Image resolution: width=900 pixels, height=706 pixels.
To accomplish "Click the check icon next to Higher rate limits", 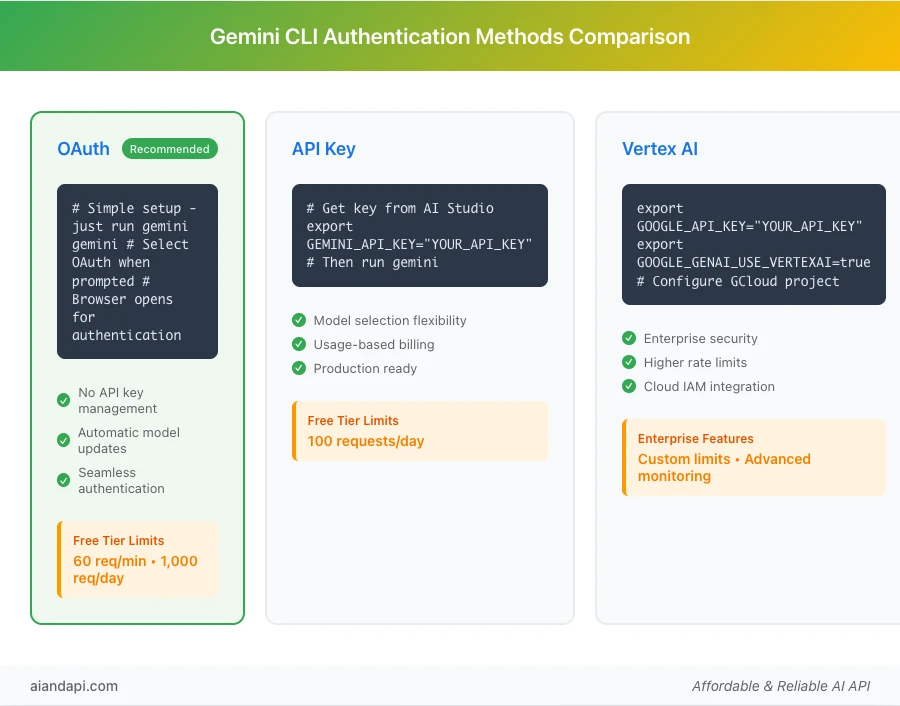I will coord(629,362).
